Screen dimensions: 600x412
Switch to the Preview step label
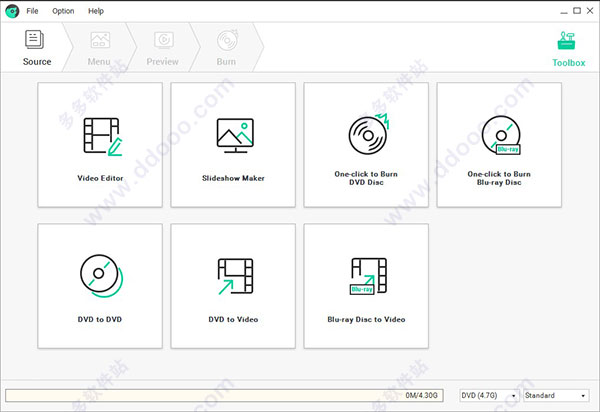[x=162, y=62]
